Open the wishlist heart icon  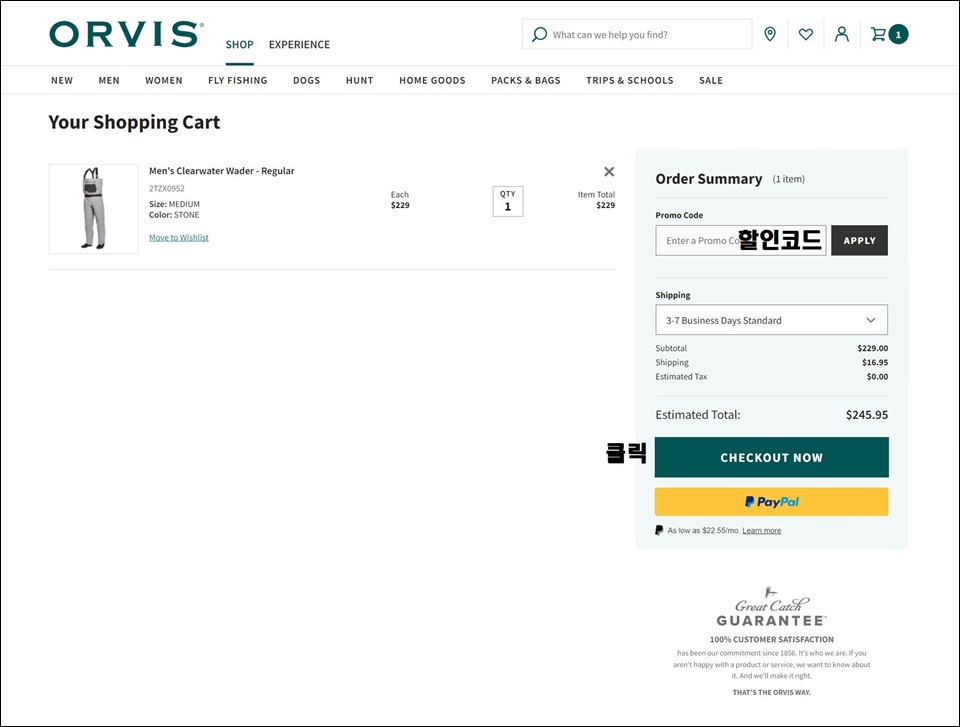pos(806,34)
